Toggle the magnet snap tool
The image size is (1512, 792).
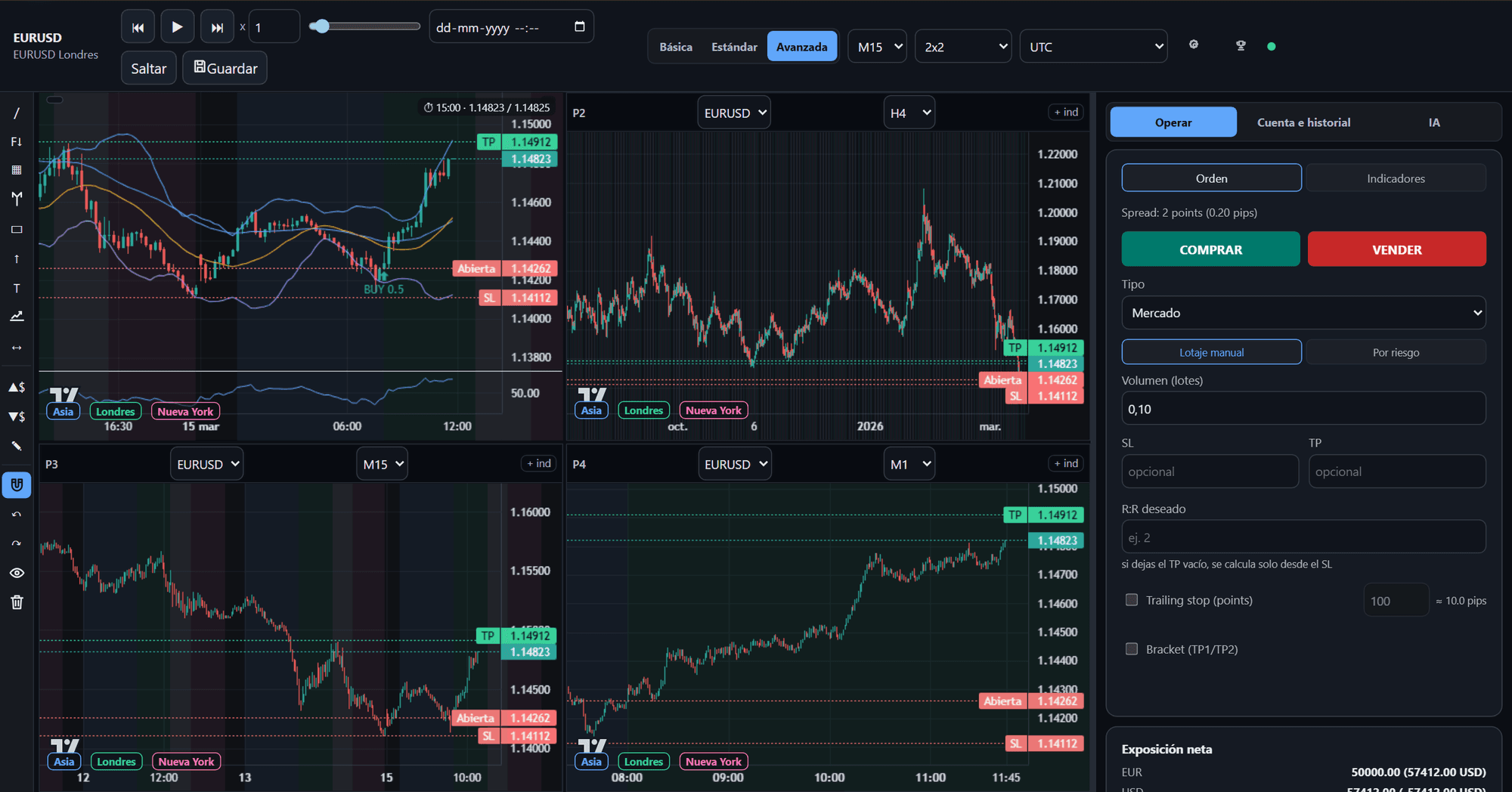(x=17, y=485)
